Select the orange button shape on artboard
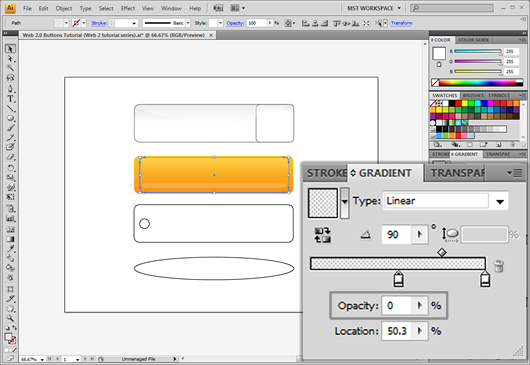The height and width of the screenshot is (365, 530). [x=214, y=175]
